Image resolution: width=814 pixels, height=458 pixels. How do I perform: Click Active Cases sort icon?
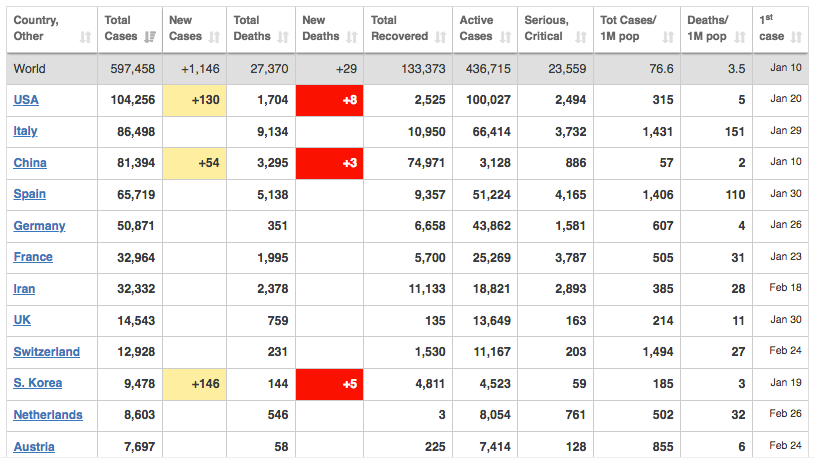point(506,37)
